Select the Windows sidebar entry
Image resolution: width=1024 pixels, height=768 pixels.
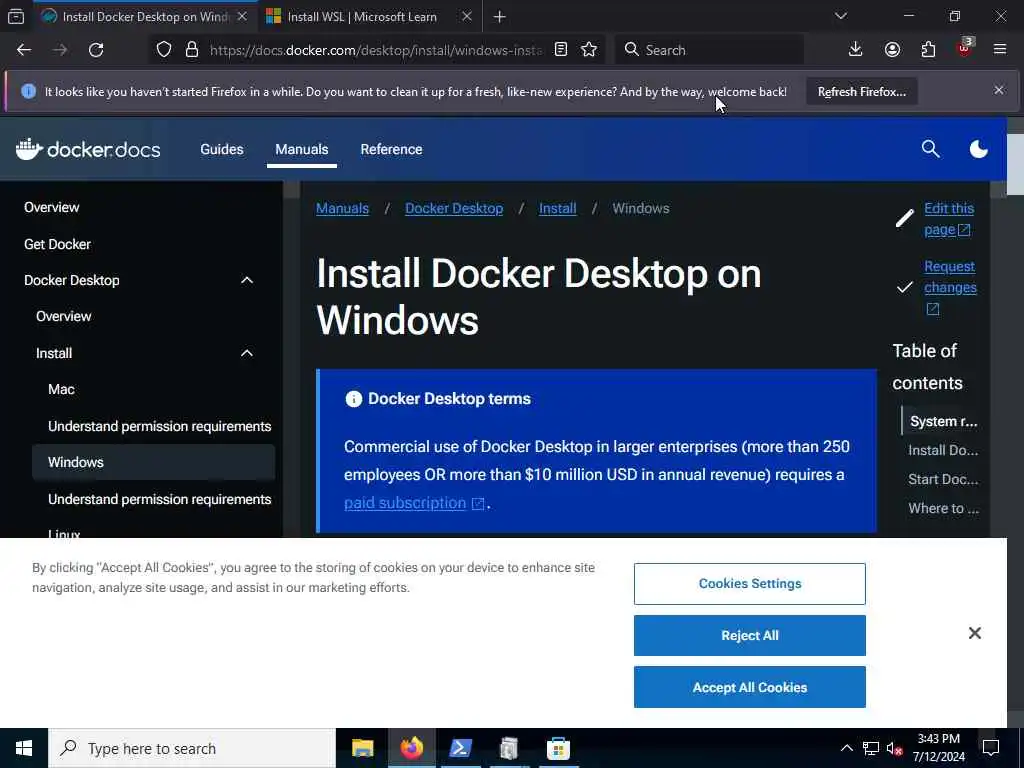coord(153,462)
